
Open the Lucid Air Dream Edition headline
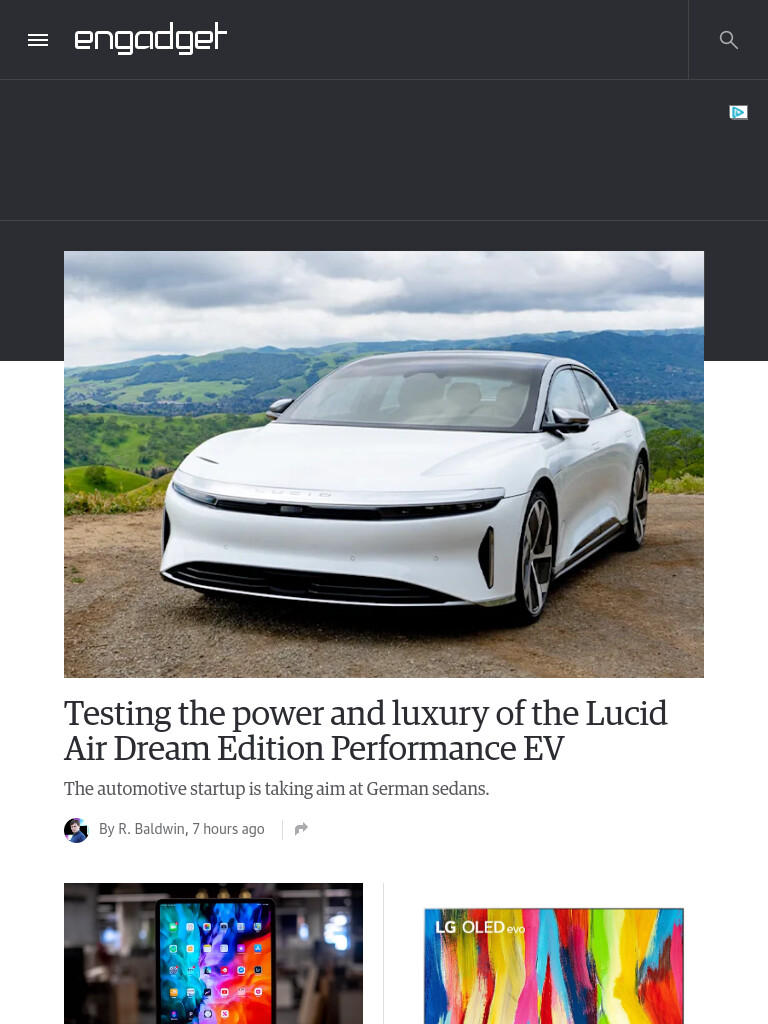tap(366, 730)
